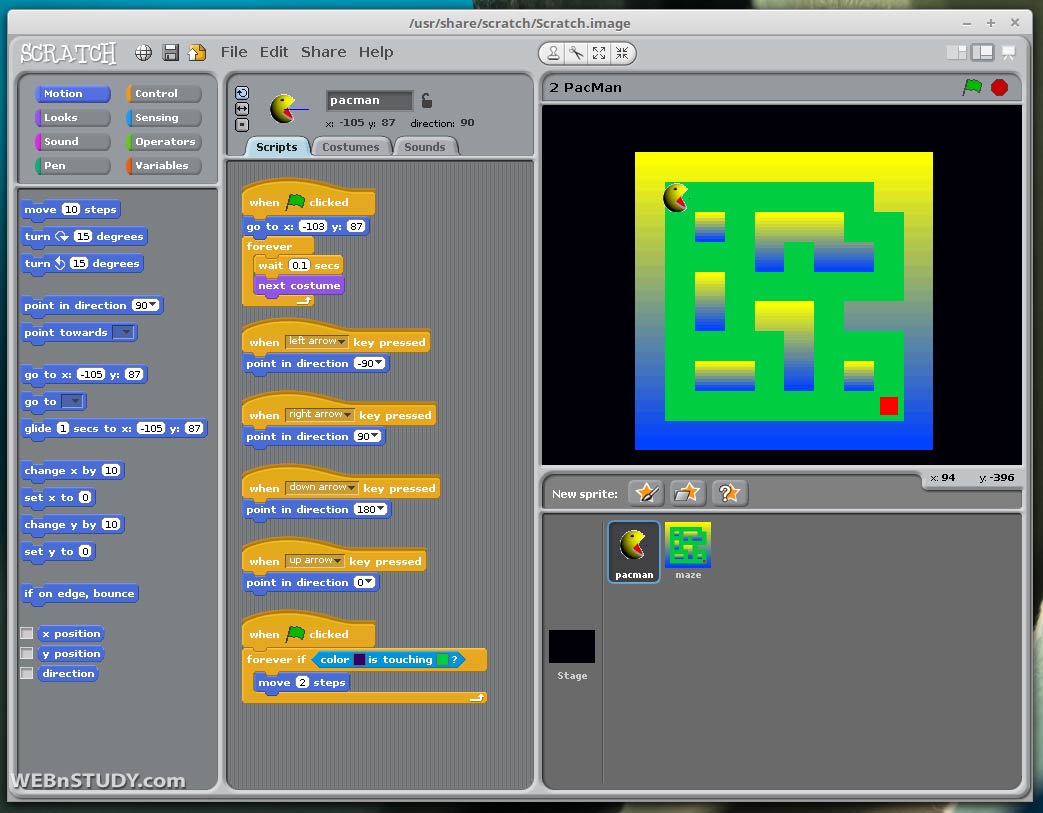Stop all scripts with red button
The height and width of the screenshot is (813, 1043).
(999, 87)
